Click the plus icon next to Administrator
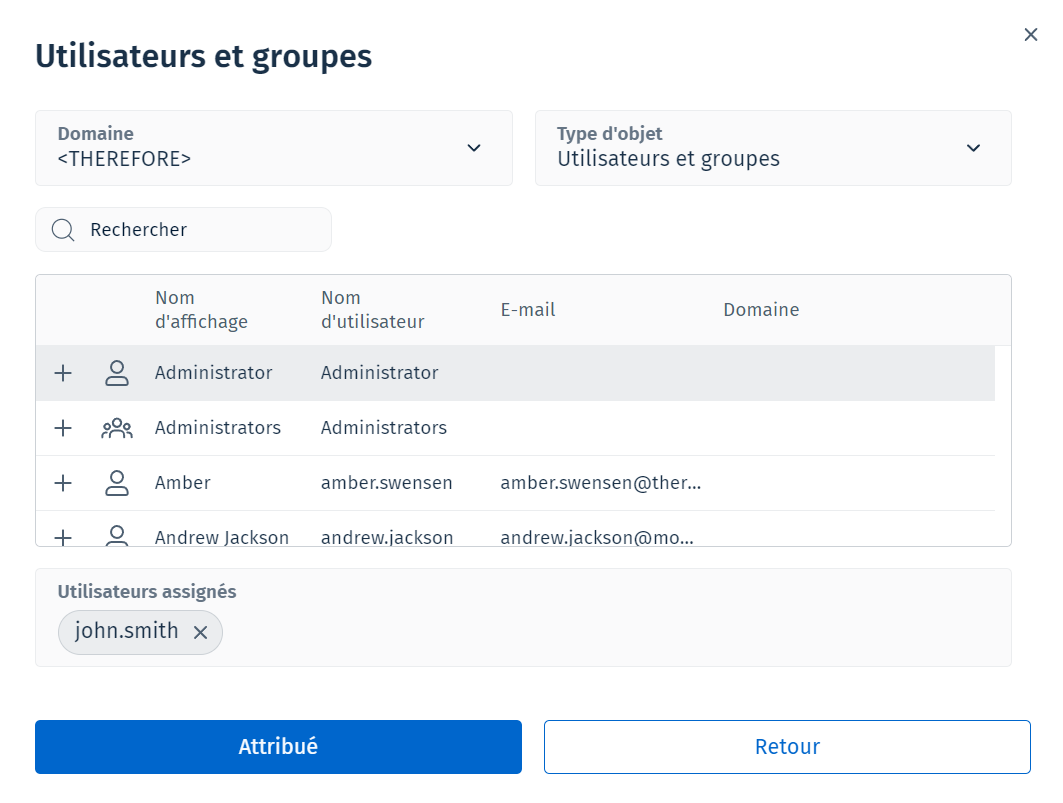 coord(63,373)
